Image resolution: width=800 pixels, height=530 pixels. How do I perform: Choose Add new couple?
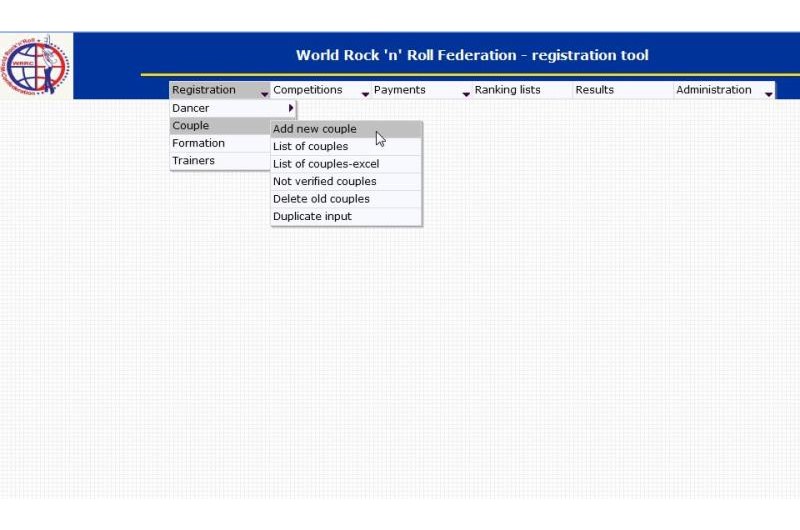315,129
